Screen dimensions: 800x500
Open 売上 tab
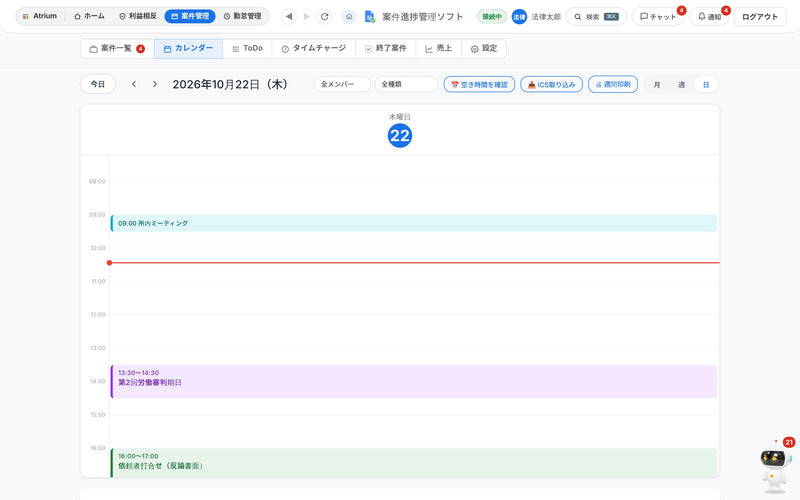click(439, 49)
